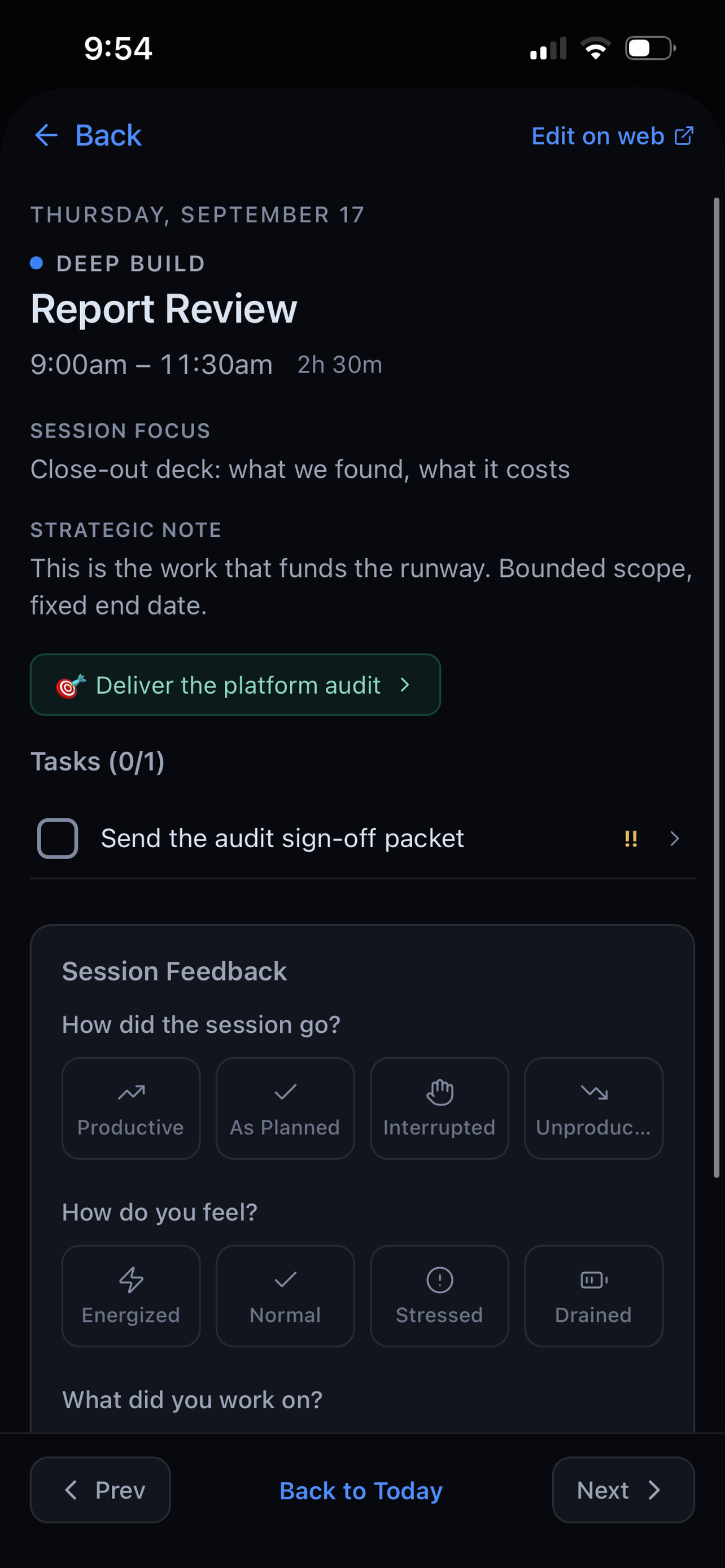Choose the Interrupted hand icon
Viewport: 725px width, 1568px height.
pyautogui.click(x=439, y=1093)
